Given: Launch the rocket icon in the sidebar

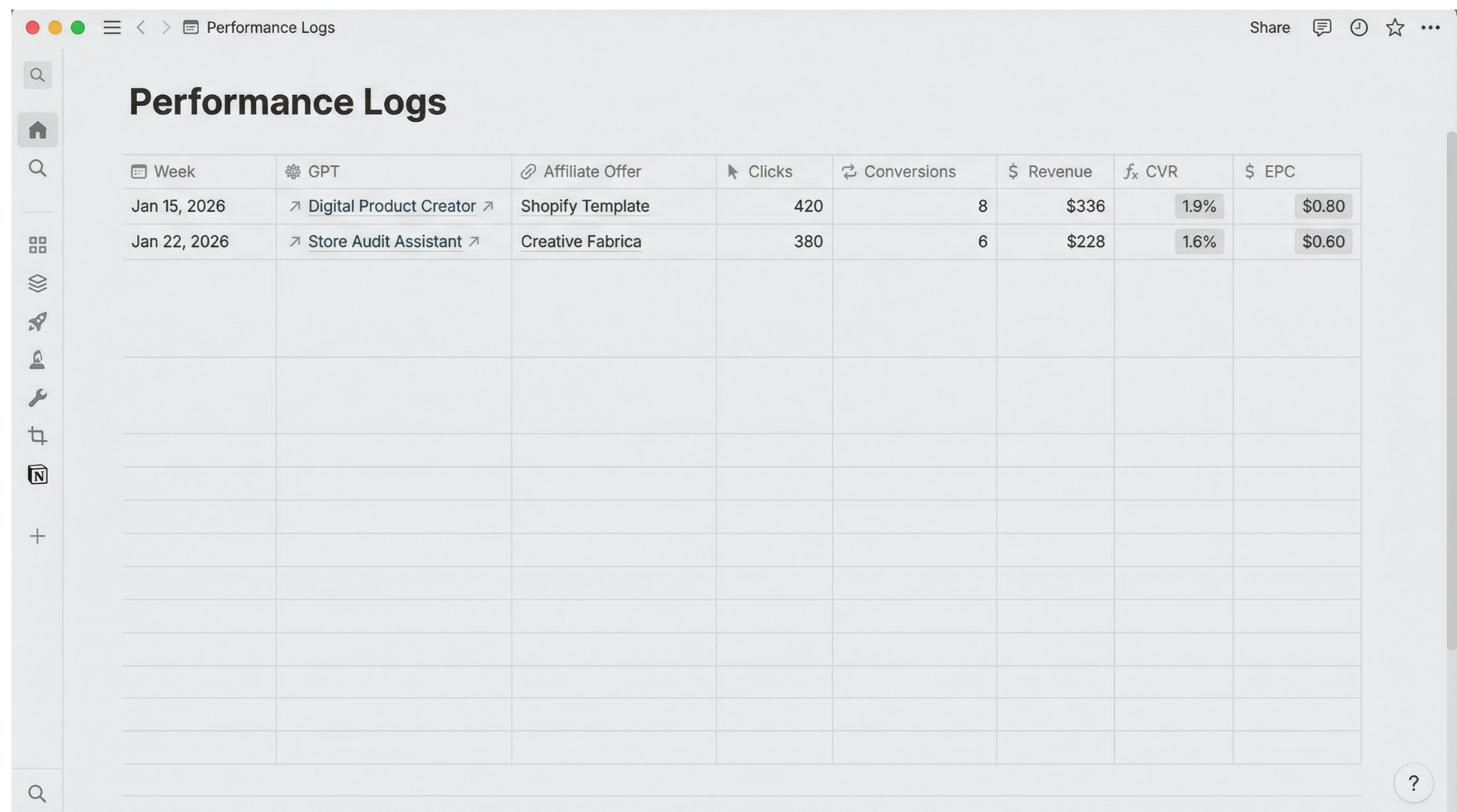Looking at the screenshot, I should pyautogui.click(x=37, y=322).
